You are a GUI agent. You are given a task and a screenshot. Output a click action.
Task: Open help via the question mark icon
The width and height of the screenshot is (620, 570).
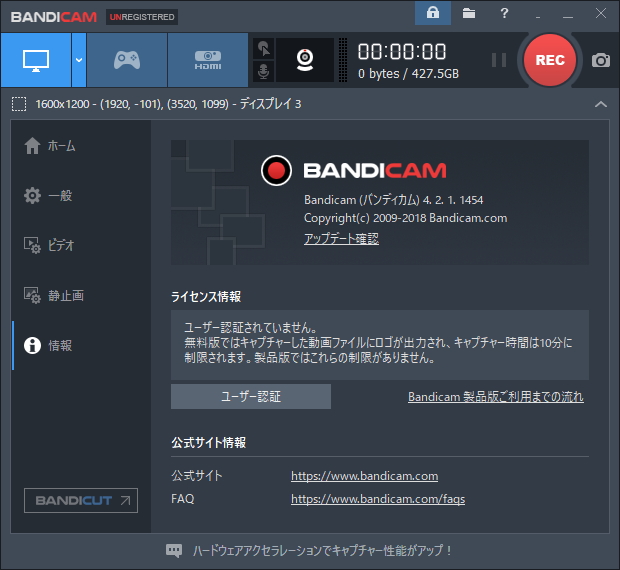click(504, 13)
